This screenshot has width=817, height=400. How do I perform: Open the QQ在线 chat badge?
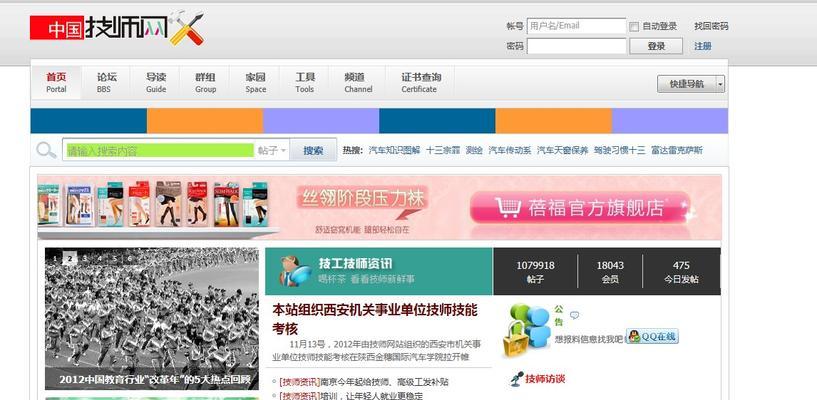[652, 336]
